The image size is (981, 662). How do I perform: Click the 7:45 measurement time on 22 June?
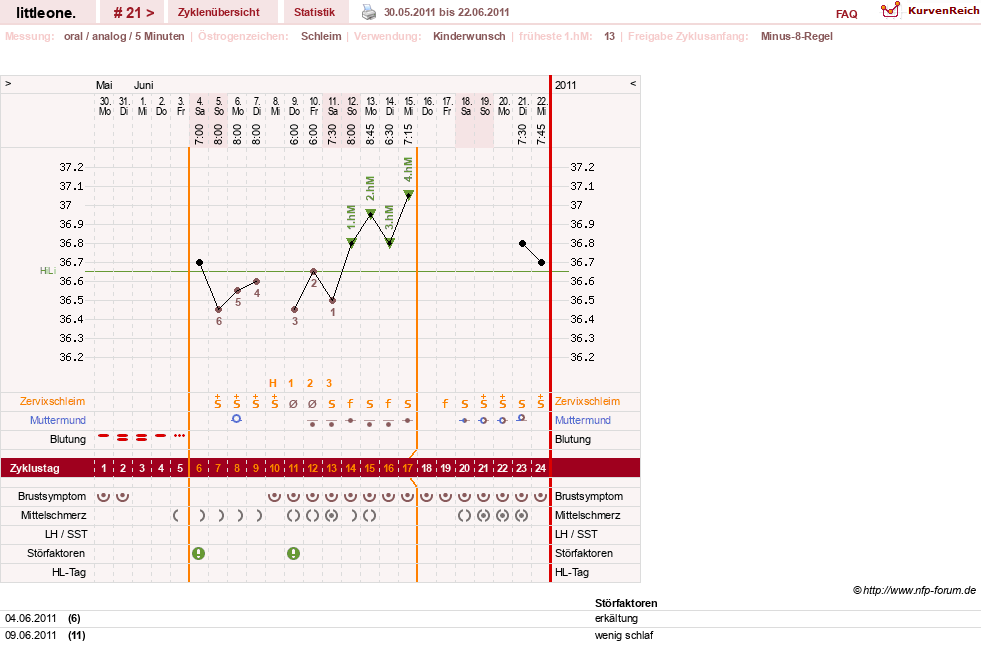[x=541, y=134]
